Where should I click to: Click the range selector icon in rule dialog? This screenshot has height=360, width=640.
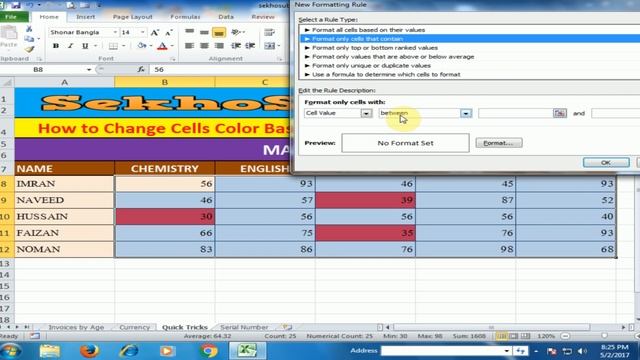[x=560, y=113]
